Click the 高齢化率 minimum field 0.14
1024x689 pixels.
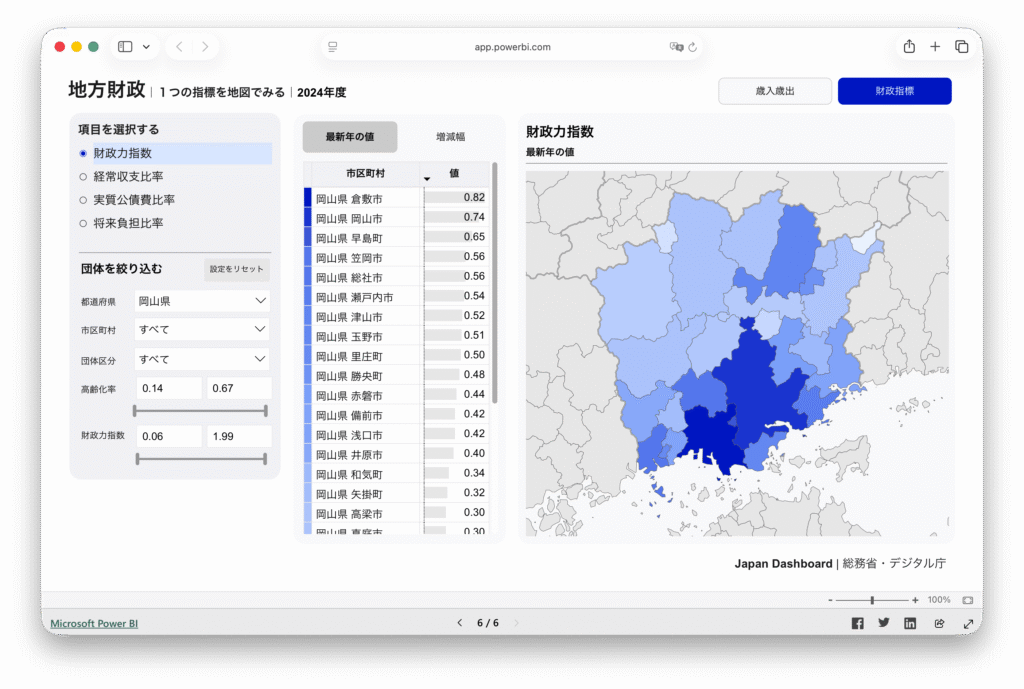pos(168,389)
